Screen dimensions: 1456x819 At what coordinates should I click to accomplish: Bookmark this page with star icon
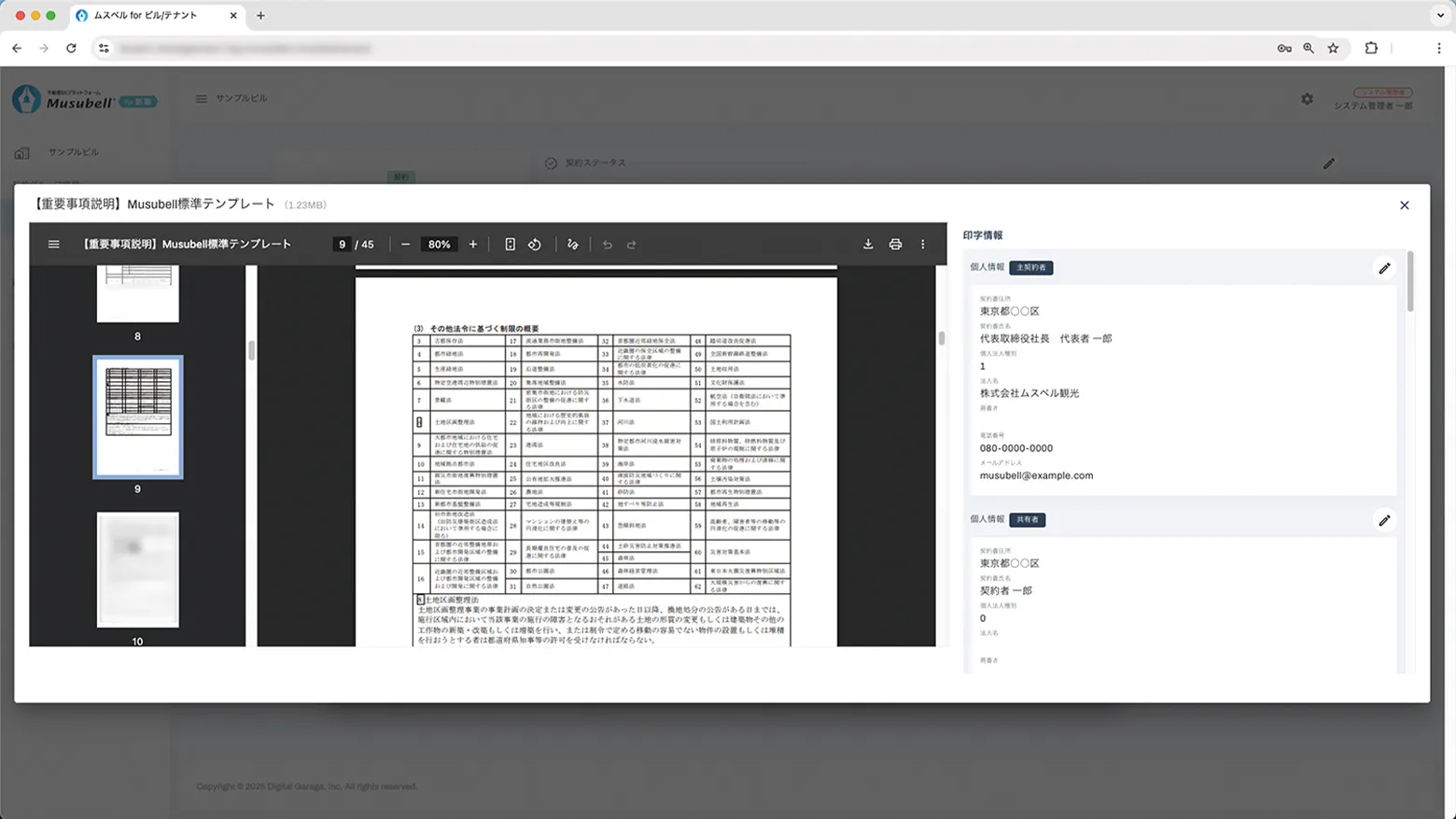tap(1333, 49)
